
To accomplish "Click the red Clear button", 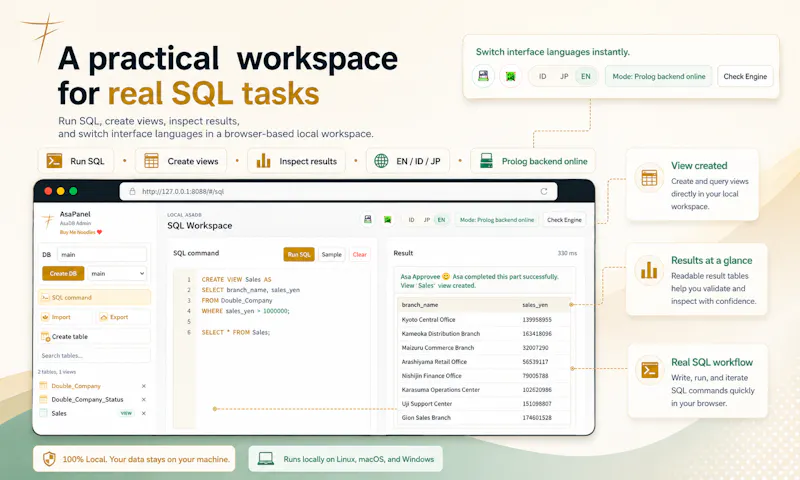I will pyautogui.click(x=360, y=255).
